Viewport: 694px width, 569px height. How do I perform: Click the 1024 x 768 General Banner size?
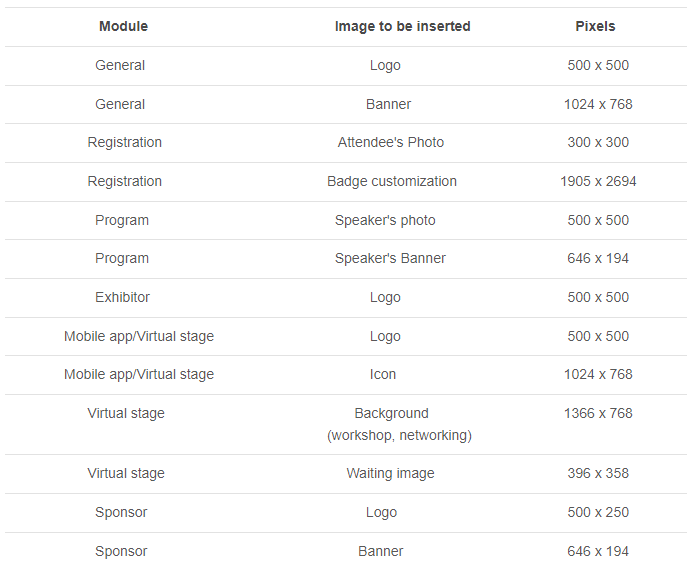pos(598,104)
